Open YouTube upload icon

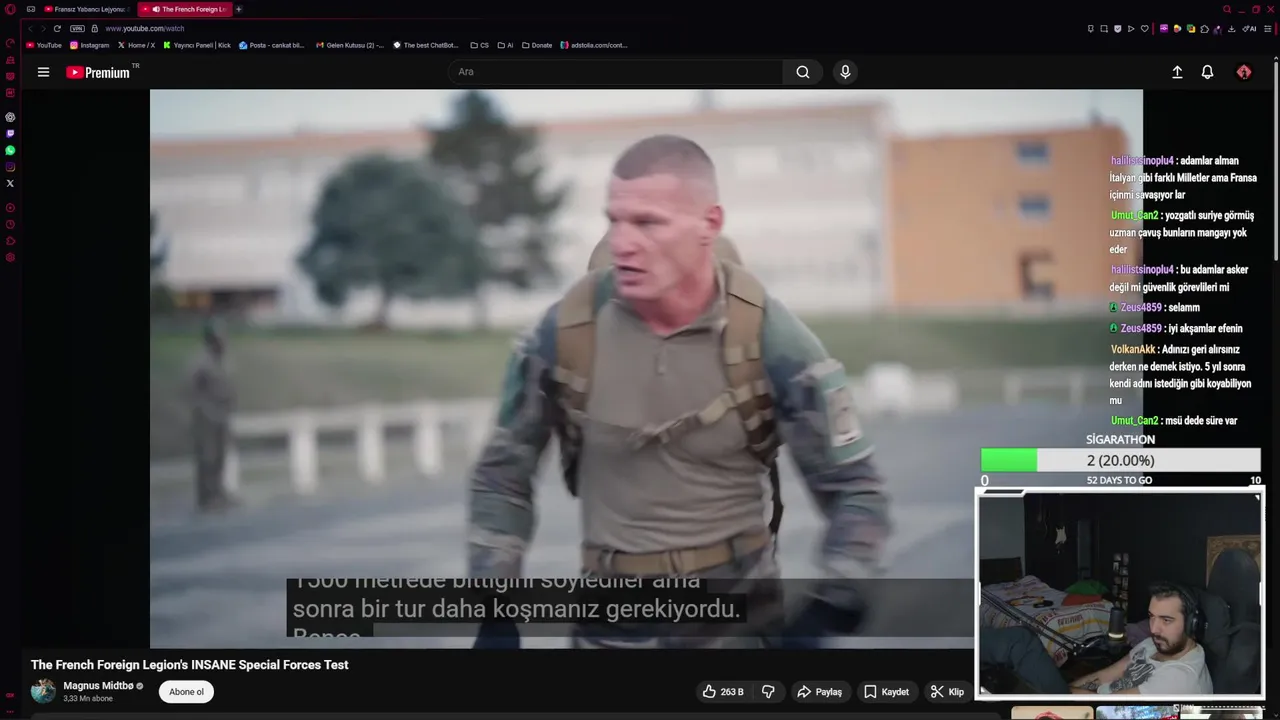tap(1177, 72)
